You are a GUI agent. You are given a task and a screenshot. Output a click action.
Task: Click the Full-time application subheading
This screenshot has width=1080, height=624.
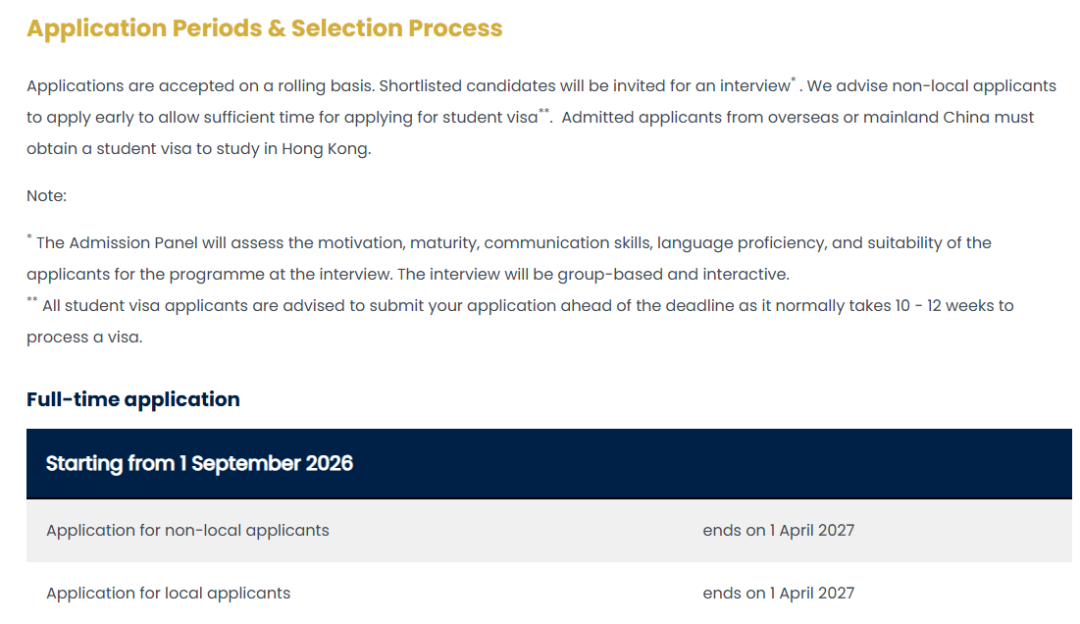pos(133,399)
